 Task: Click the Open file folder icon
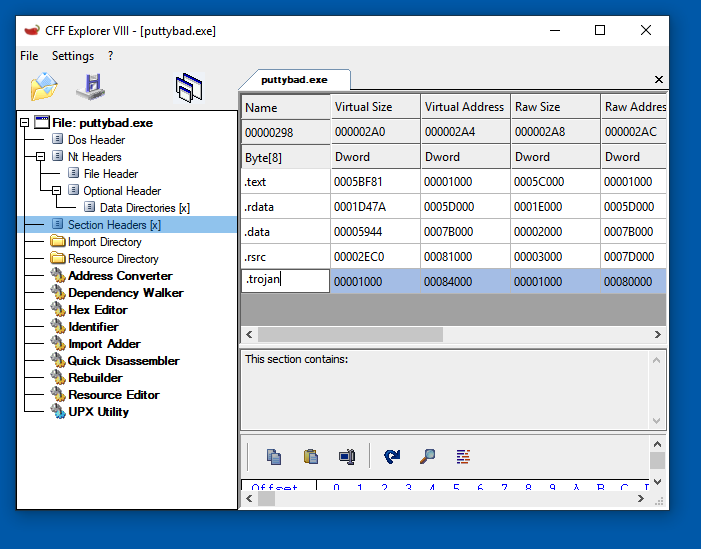pos(44,88)
